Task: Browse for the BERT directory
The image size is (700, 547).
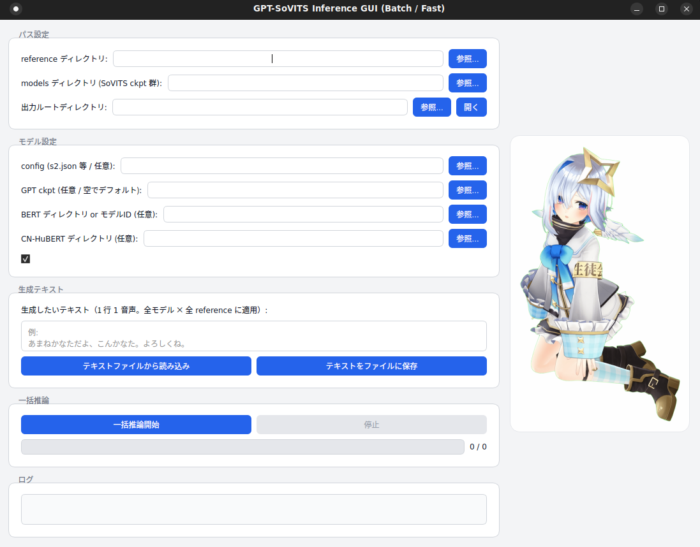Action: 467,214
